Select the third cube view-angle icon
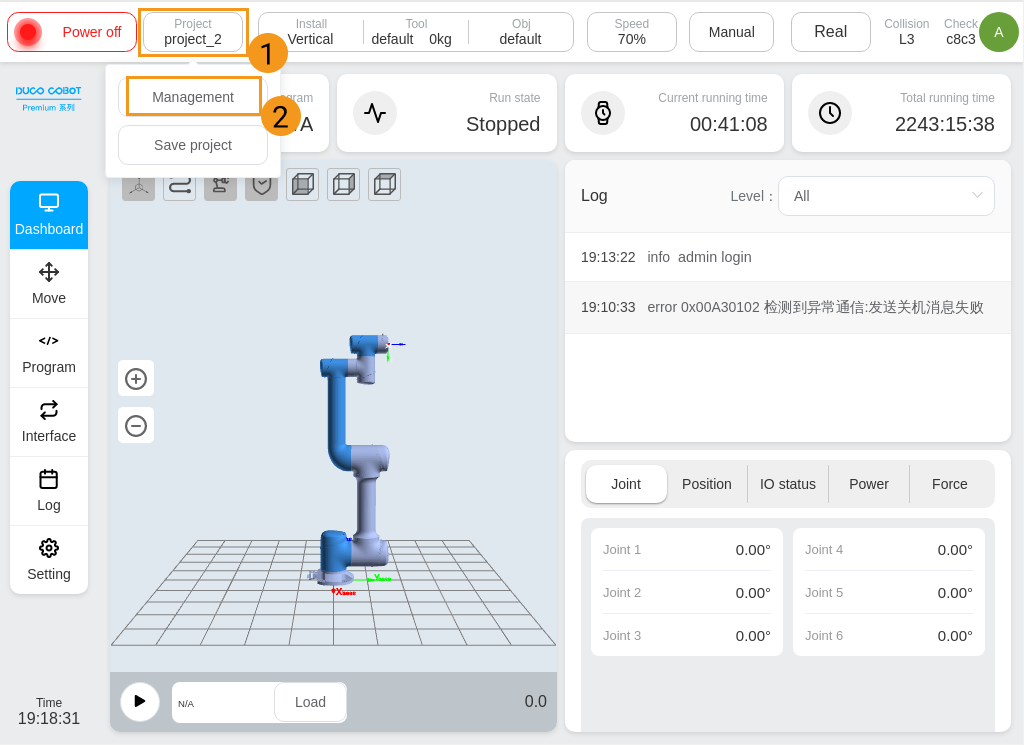Screen dimensions: 1024x745 click(x=384, y=184)
